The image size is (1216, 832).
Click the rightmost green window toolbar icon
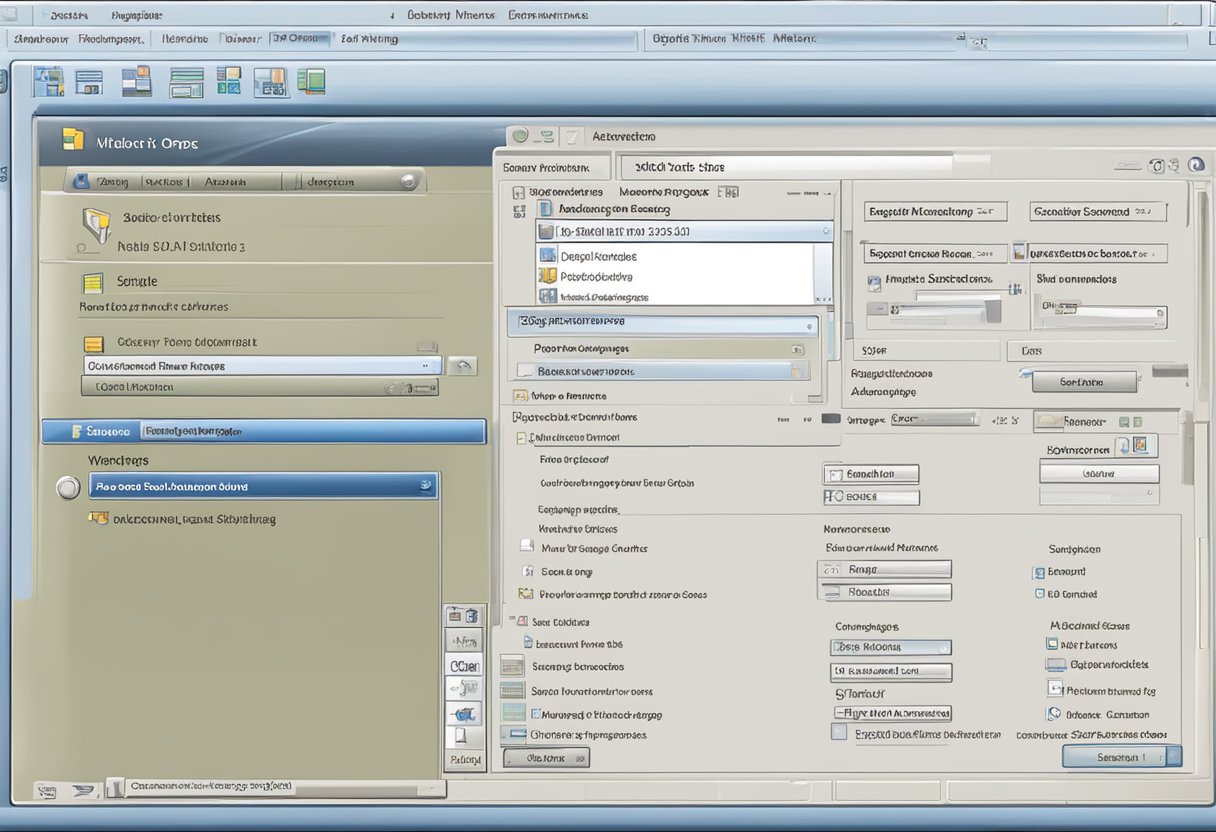(311, 81)
